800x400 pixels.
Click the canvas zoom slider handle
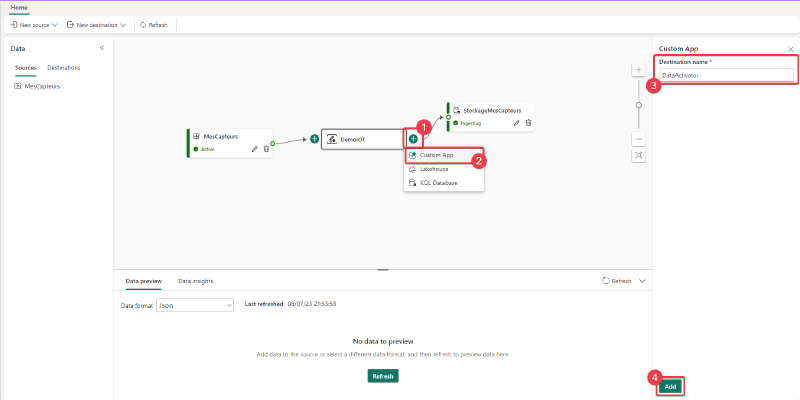pyautogui.click(x=638, y=105)
